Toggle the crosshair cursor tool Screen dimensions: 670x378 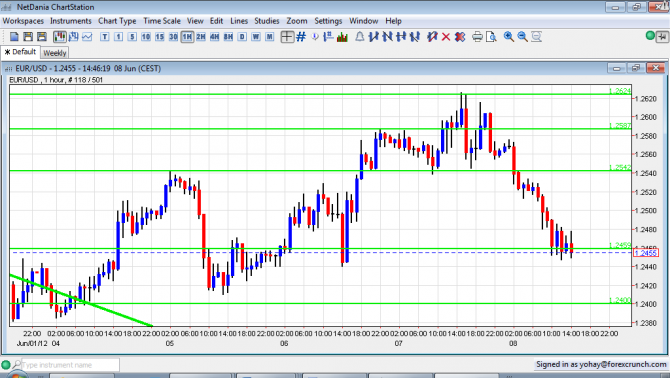pos(287,37)
